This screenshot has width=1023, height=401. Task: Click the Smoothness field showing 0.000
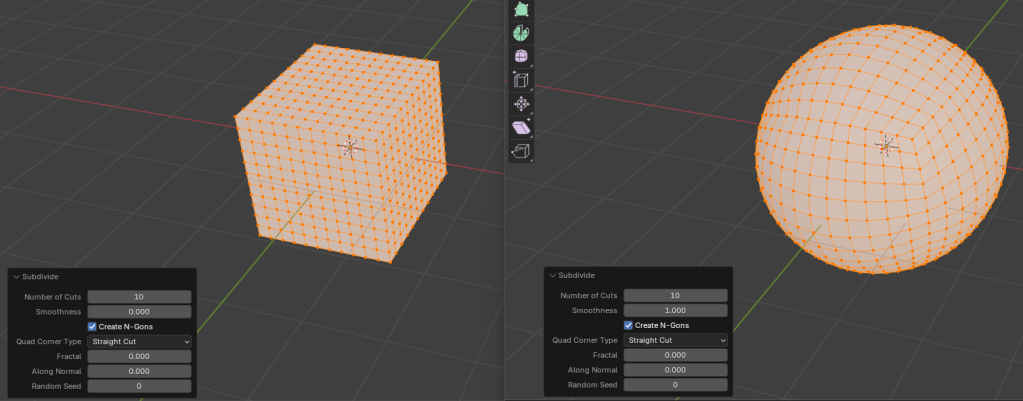click(139, 312)
